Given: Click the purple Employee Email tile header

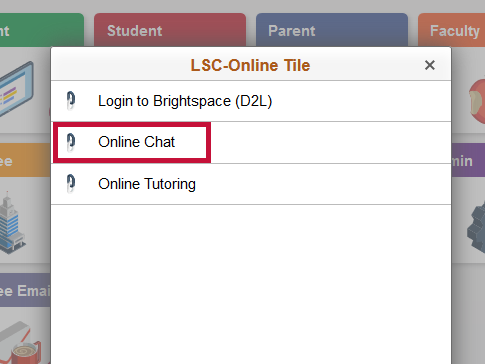Looking at the screenshot, I should pos(25,290).
